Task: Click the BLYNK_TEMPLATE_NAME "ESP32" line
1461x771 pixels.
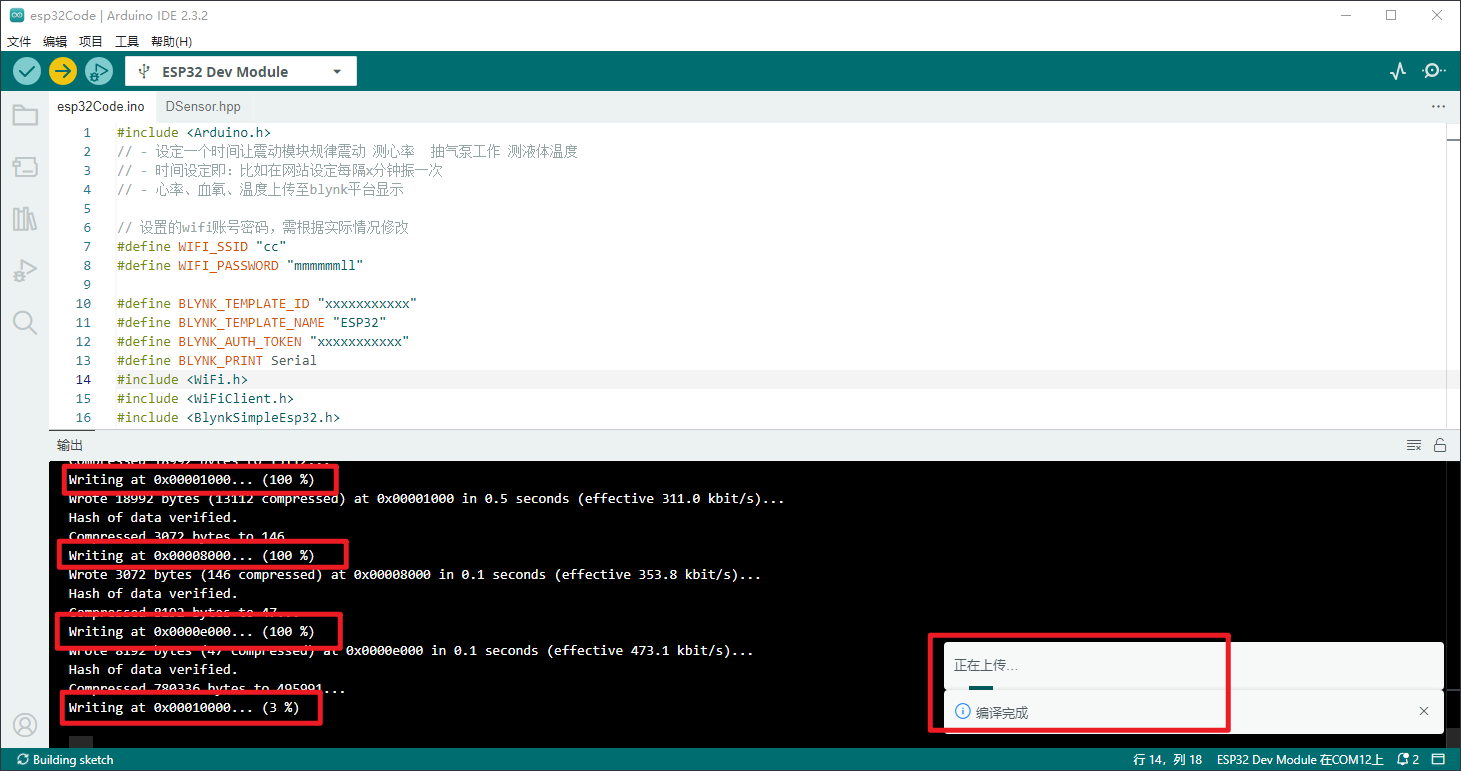Action: pyautogui.click(x=252, y=322)
